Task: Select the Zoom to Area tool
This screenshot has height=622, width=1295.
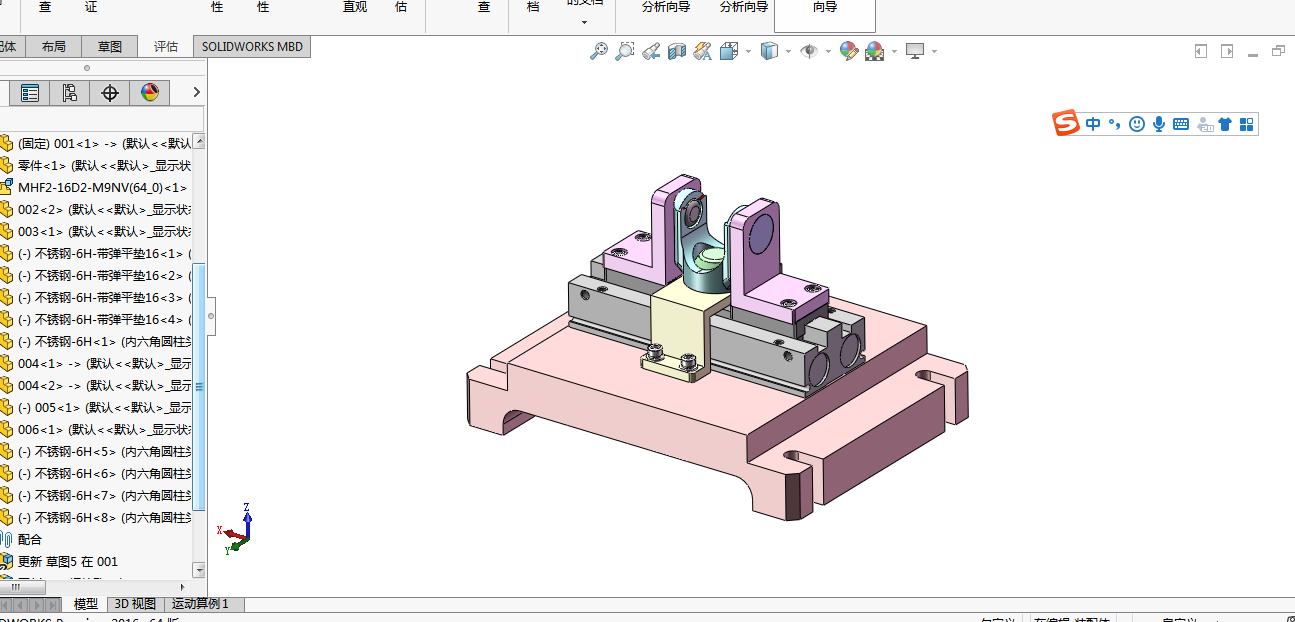Action: click(624, 51)
